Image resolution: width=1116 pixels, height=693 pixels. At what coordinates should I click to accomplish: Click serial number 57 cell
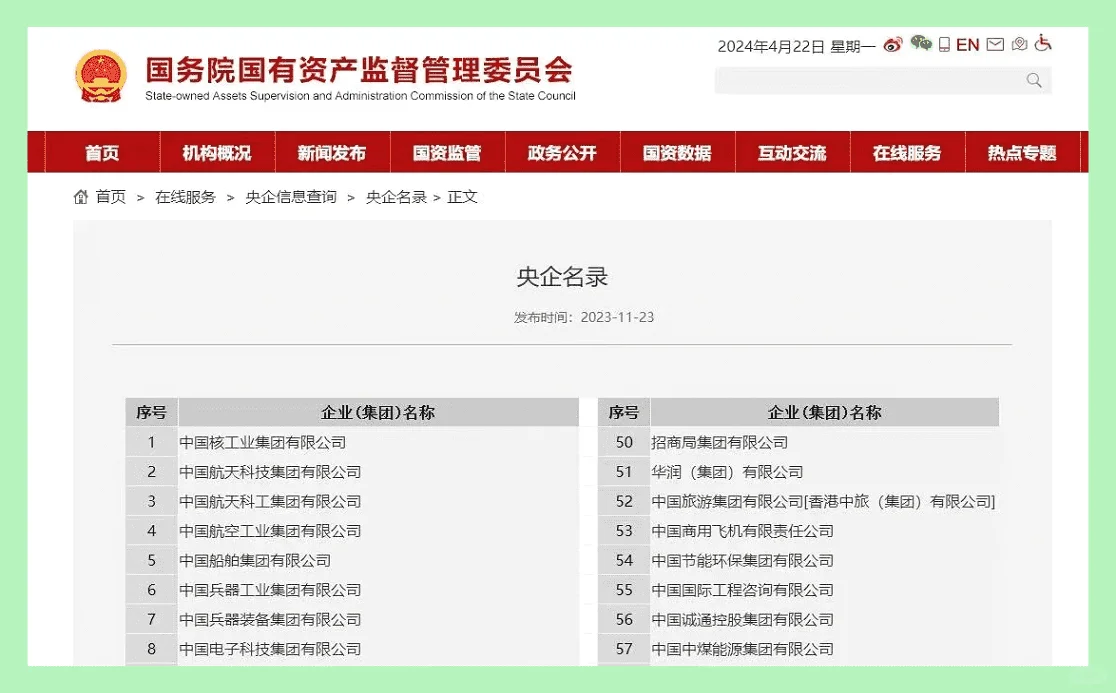point(624,649)
